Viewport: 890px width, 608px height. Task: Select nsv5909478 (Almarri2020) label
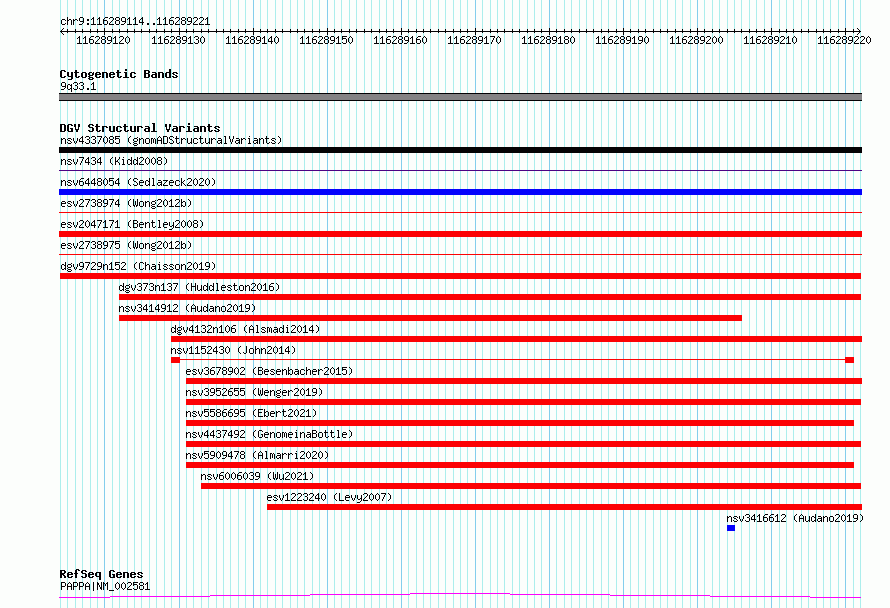pos(257,455)
